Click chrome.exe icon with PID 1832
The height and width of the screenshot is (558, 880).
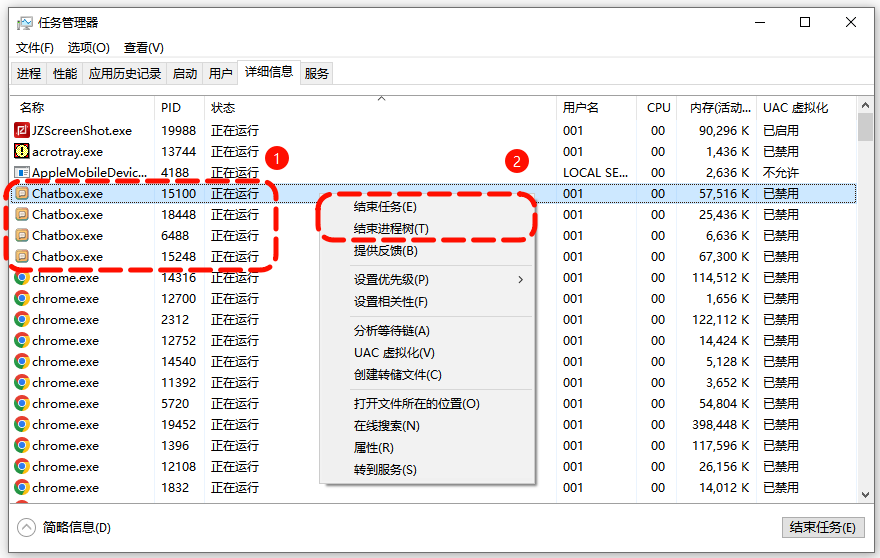point(21,487)
